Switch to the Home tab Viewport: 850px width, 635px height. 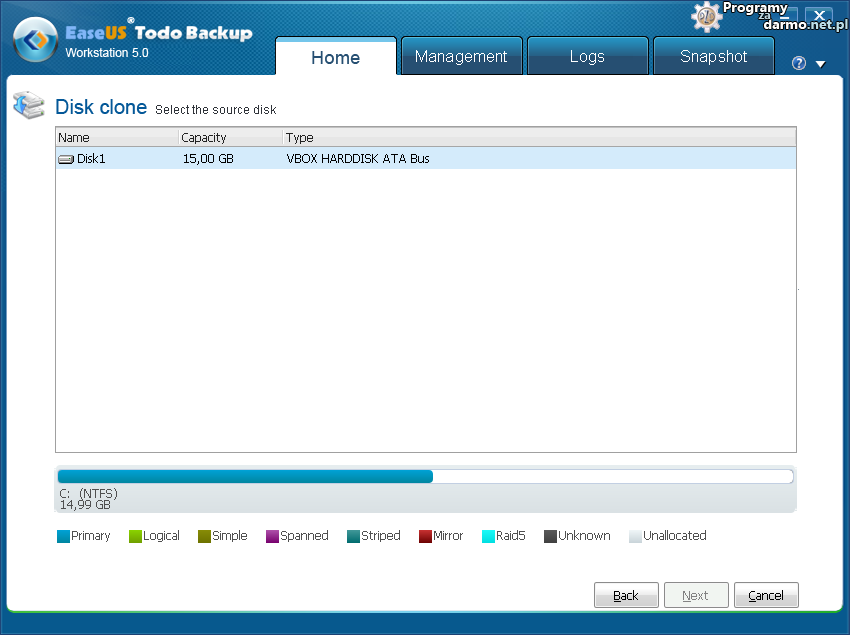point(335,57)
